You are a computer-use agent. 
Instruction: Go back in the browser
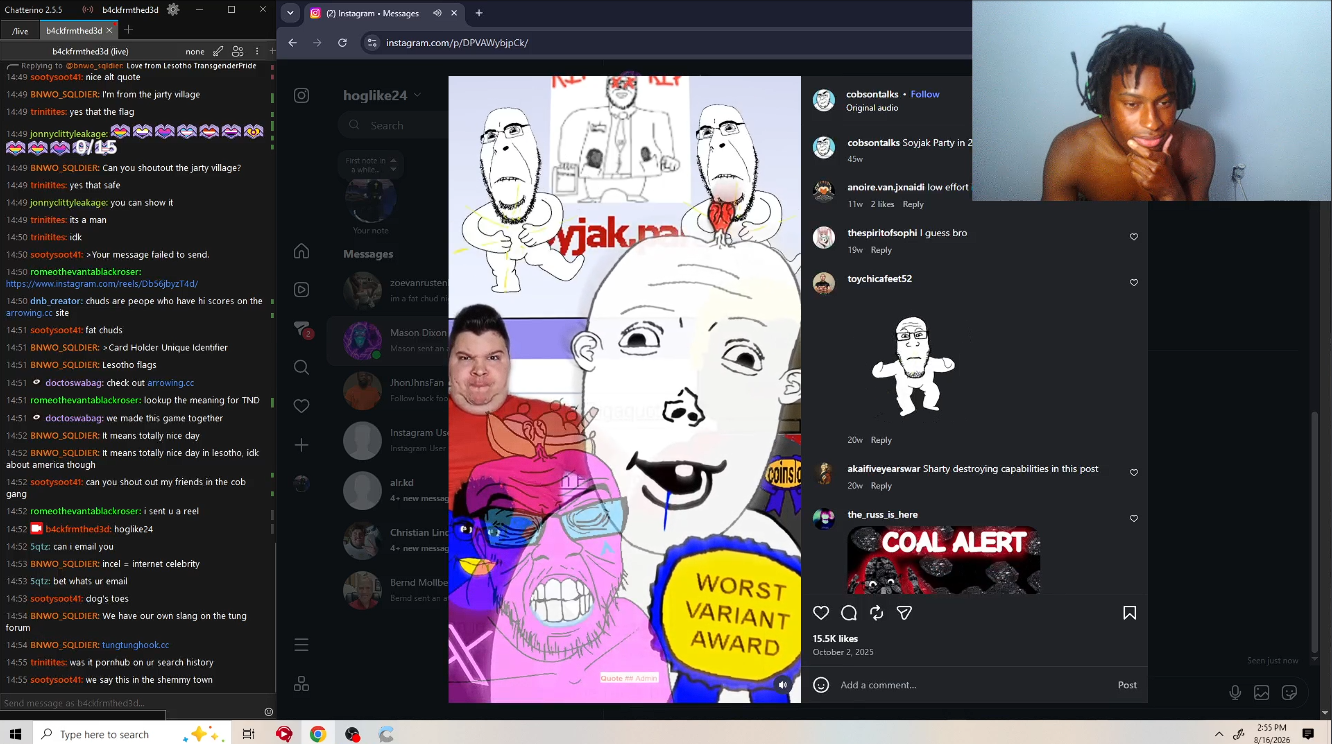(292, 43)
